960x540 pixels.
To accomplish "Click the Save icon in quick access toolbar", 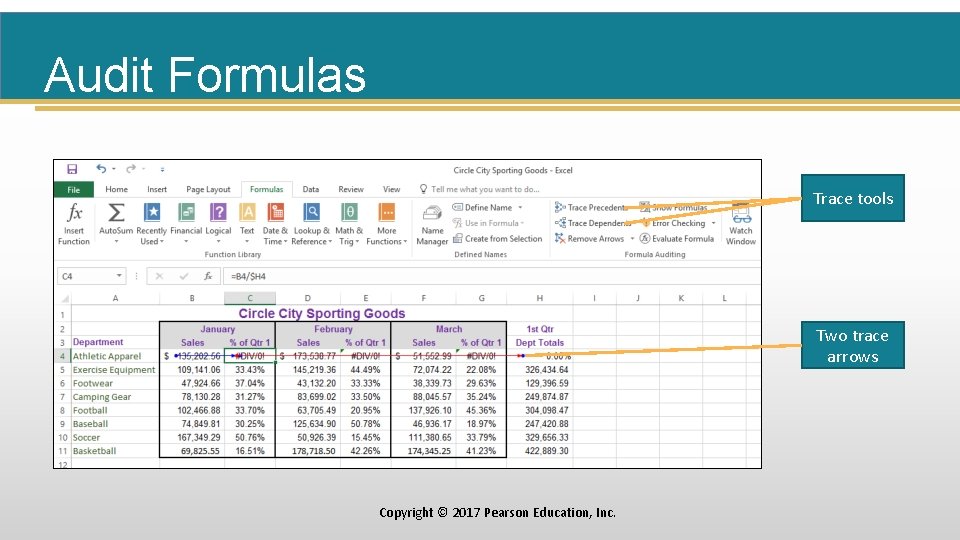I will pos(72,169).
